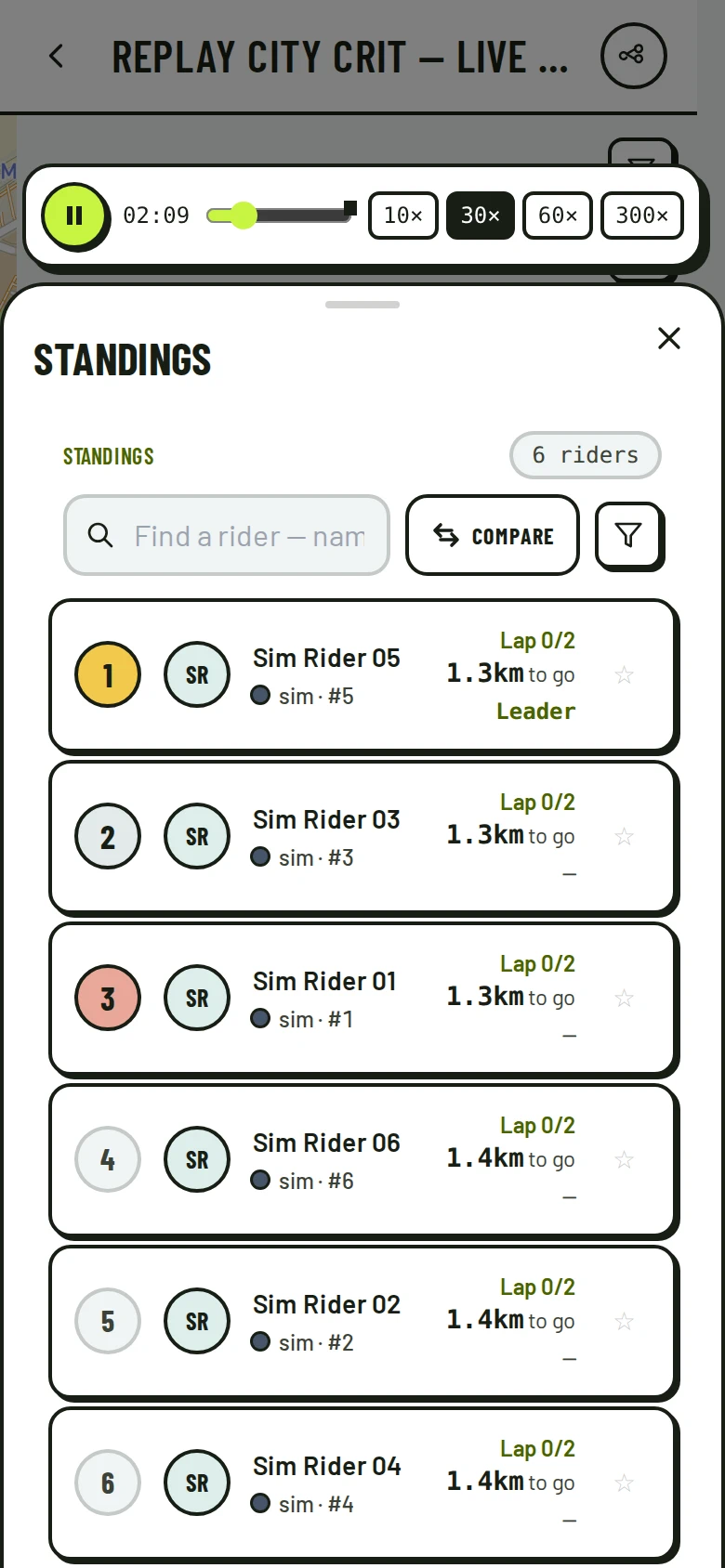Switch playback speed to 300×
This screenshot has width=725, height=1568.
coord(642,216)
